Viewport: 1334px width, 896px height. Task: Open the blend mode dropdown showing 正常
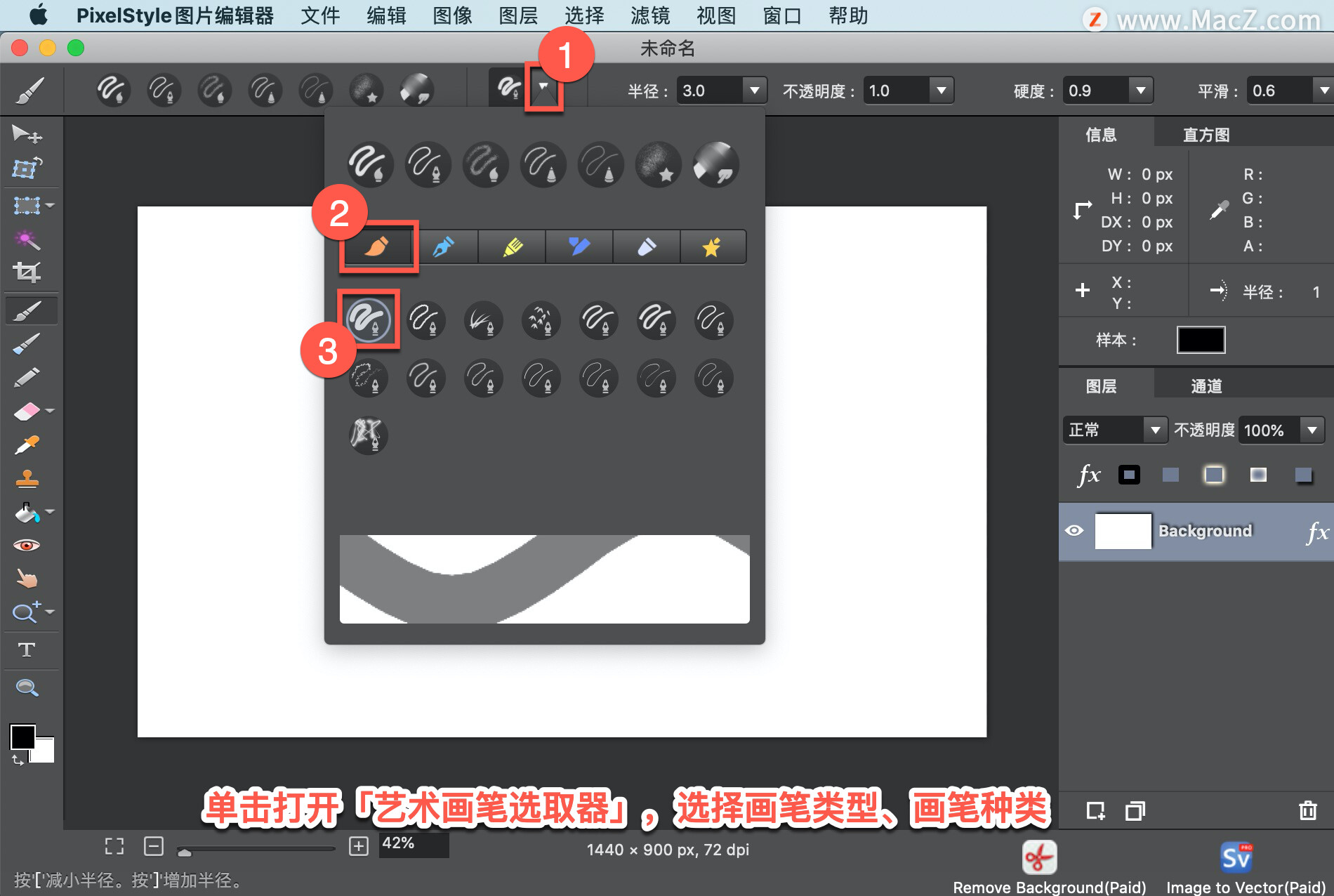tap(1156, 430)
